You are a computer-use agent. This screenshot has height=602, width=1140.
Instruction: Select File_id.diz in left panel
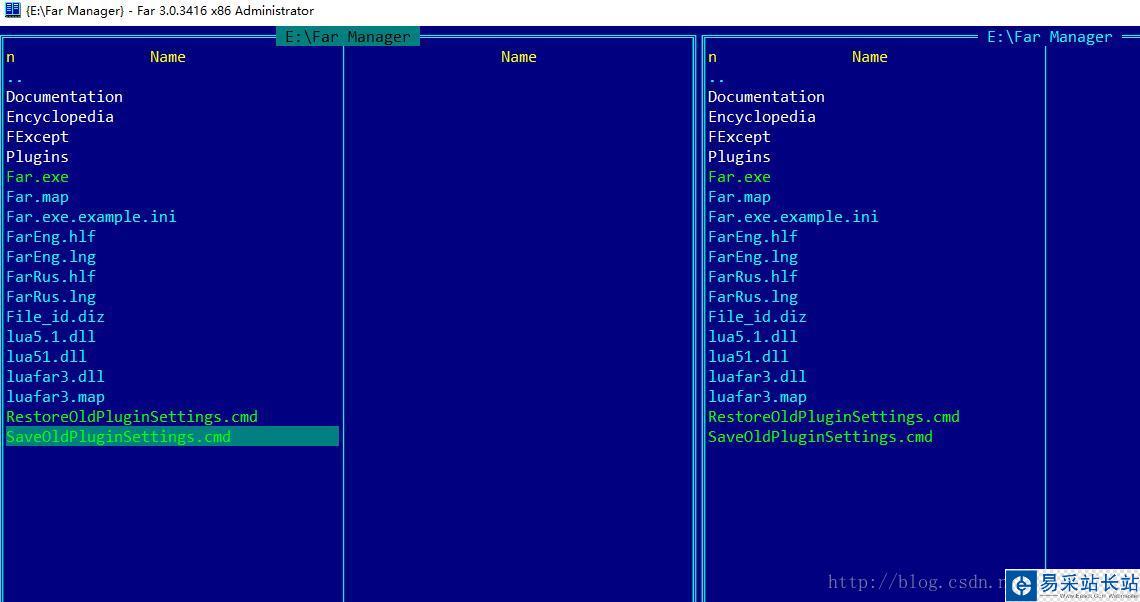(x=55, y=316)
